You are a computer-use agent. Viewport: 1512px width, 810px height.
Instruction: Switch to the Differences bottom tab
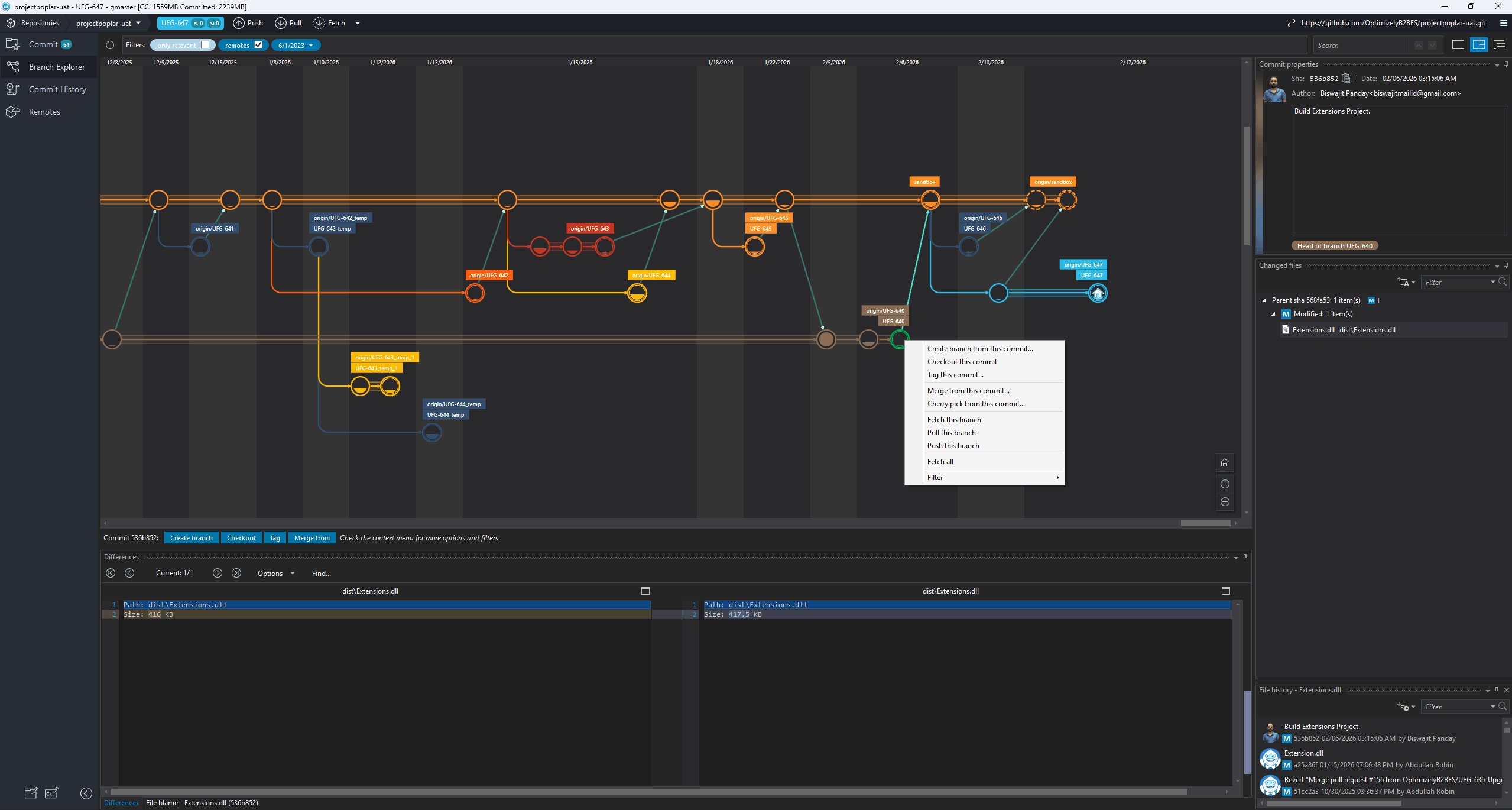(x=121, y=802)
